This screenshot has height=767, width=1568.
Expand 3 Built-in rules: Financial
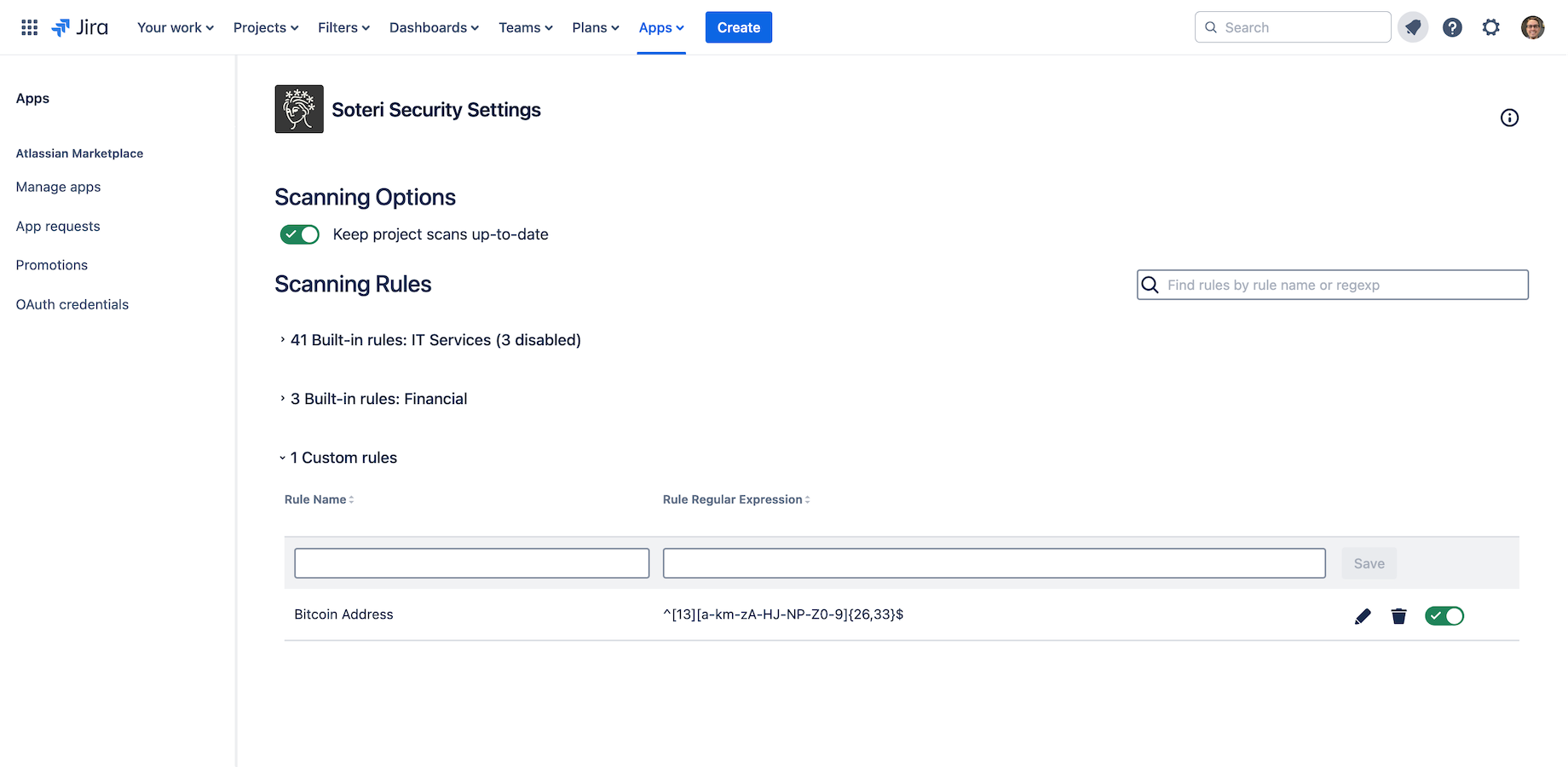pos(373,399)
